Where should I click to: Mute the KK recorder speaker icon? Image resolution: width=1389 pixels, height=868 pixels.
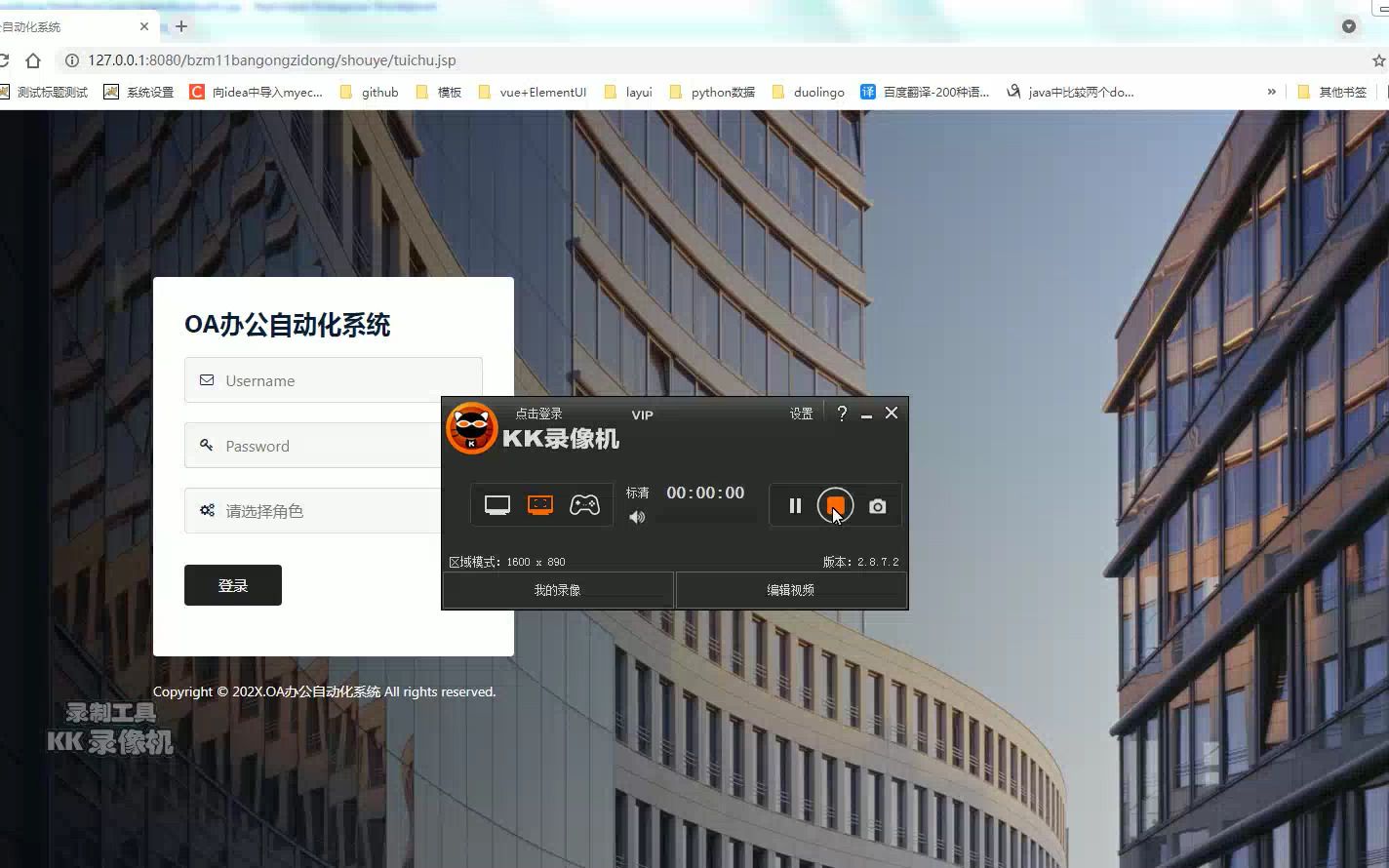coord(637,517)
